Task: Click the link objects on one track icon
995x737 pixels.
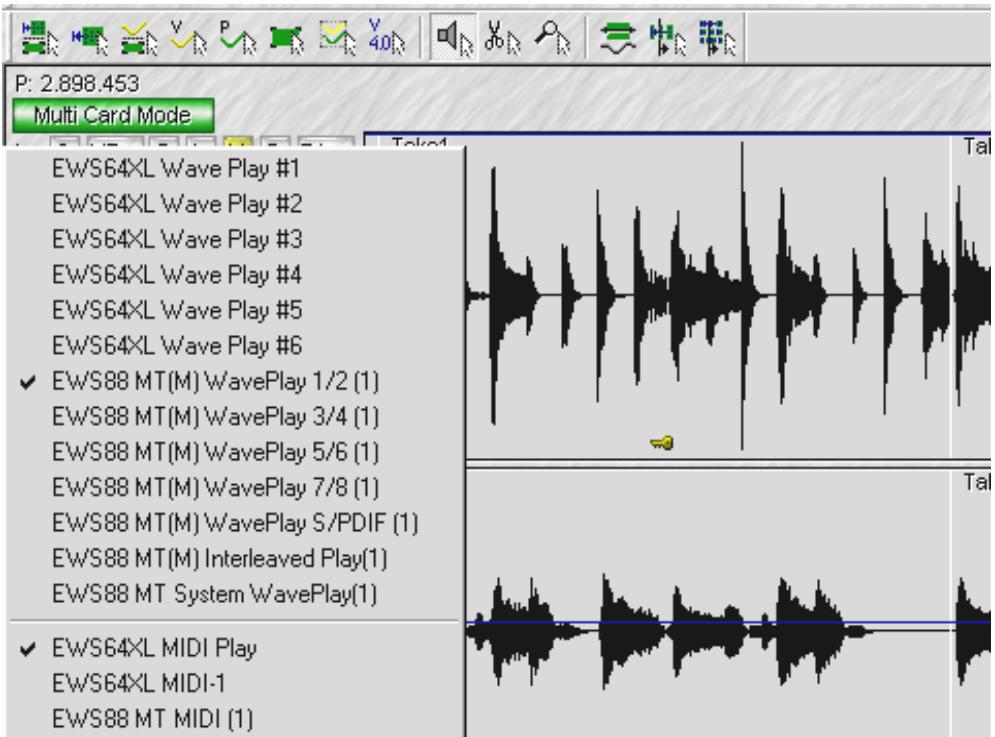Action: click(x=667, y=37)
